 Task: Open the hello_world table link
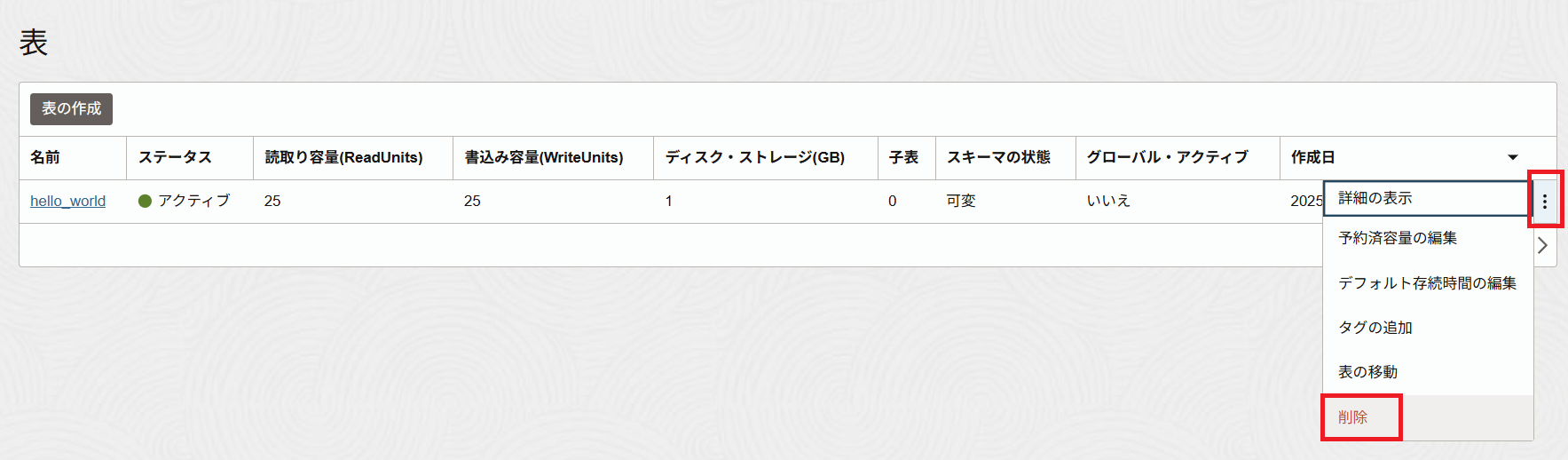click(x=67, y=202)
